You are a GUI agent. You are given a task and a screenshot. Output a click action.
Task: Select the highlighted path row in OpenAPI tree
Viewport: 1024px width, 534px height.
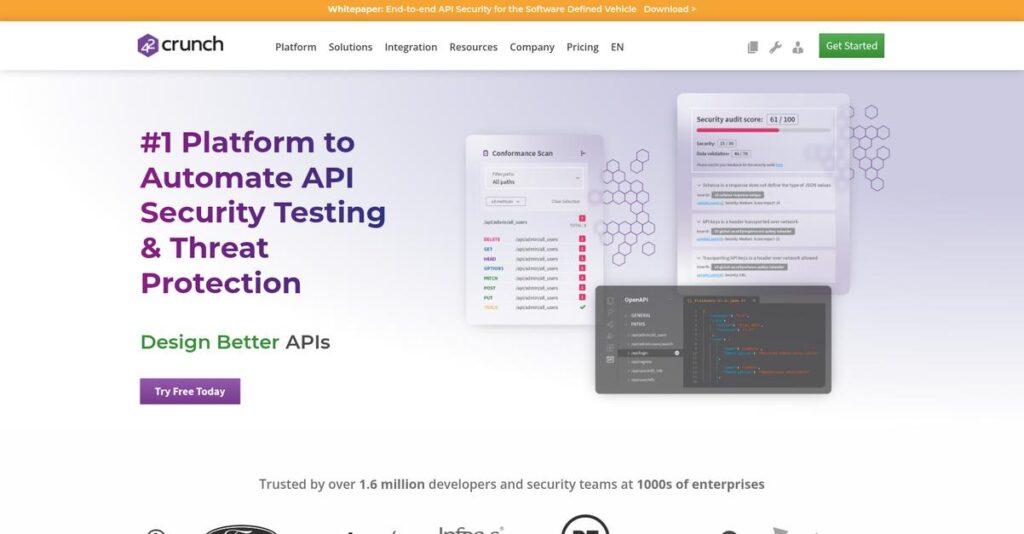[650, 353]
